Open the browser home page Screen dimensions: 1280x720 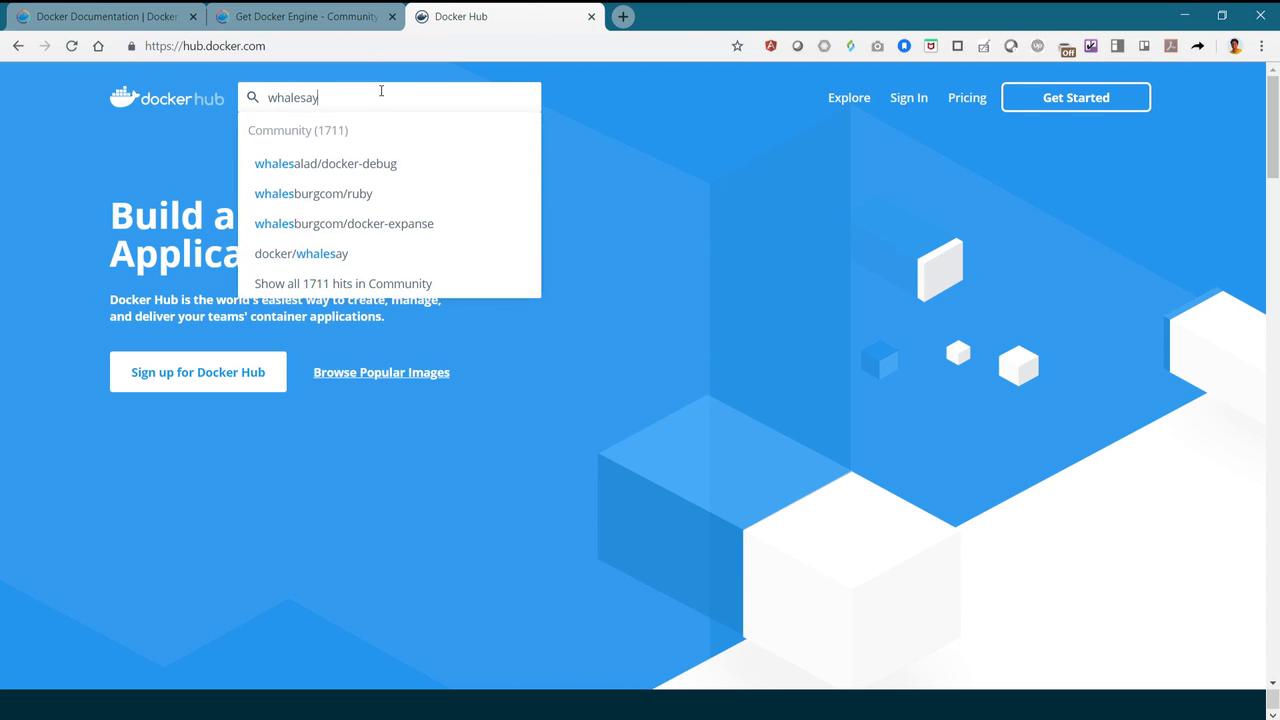coord(98,46)
